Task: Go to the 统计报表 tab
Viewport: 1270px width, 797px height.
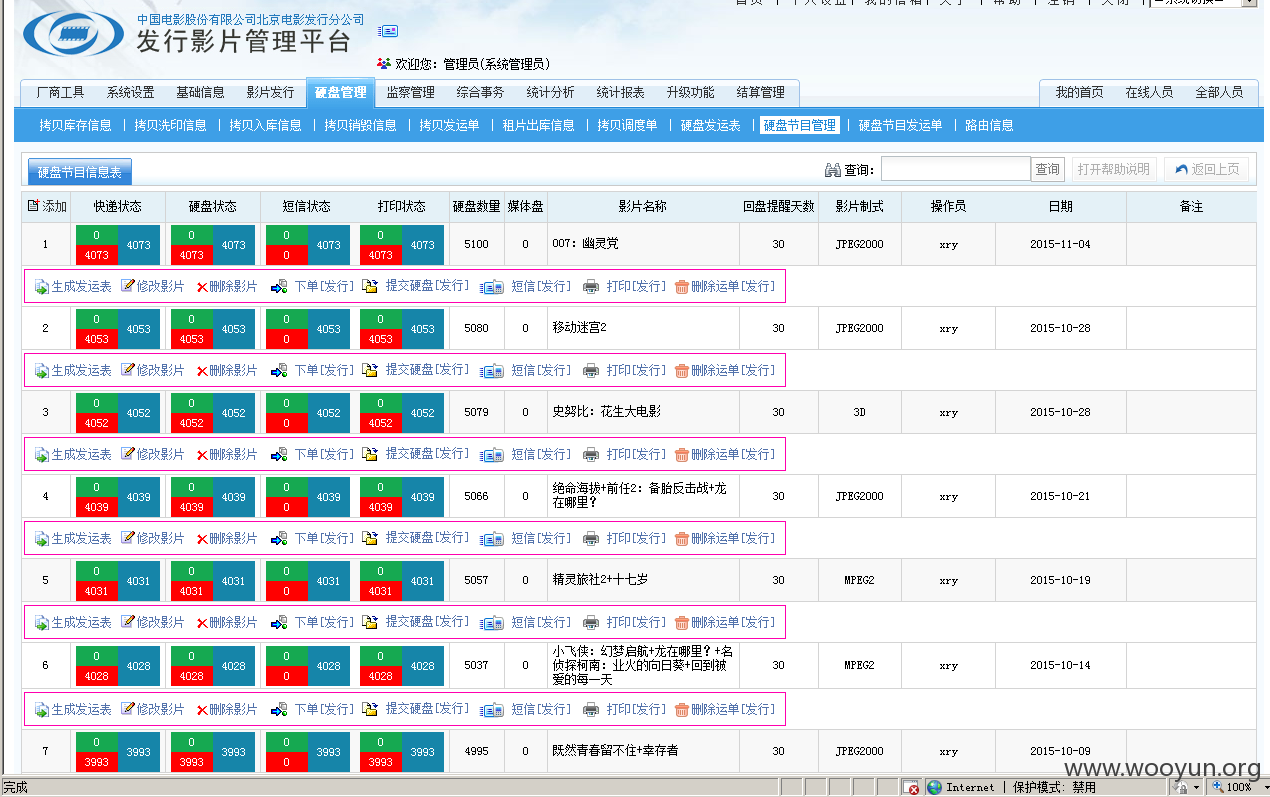Action: (x=620, y=93)
